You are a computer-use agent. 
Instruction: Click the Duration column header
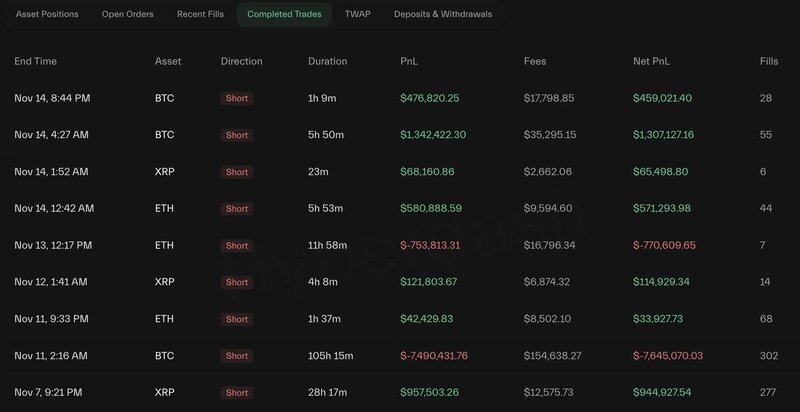tap(328, 61)
